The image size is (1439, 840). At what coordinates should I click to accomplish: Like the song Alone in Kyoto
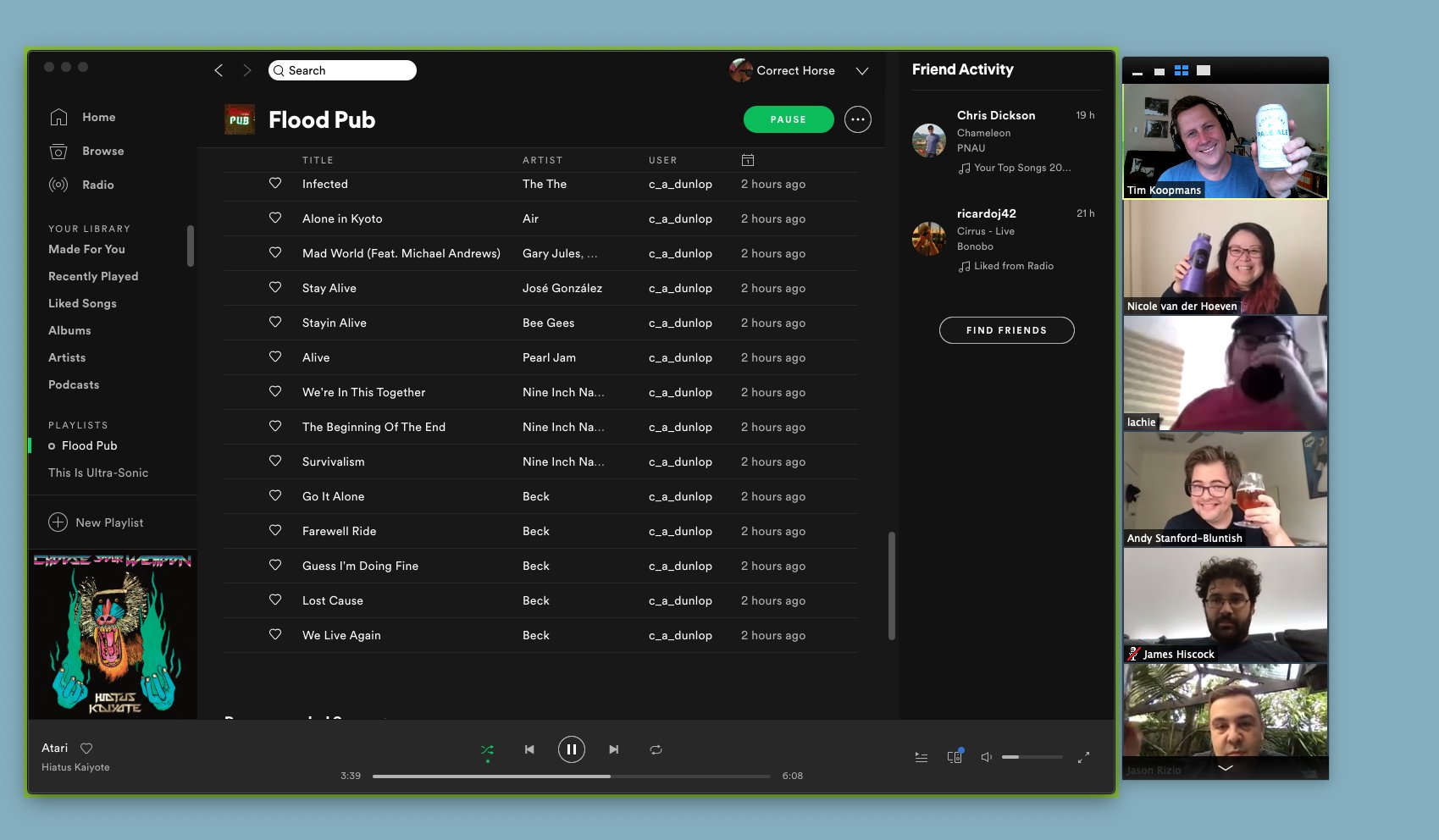tap(275, 218)
